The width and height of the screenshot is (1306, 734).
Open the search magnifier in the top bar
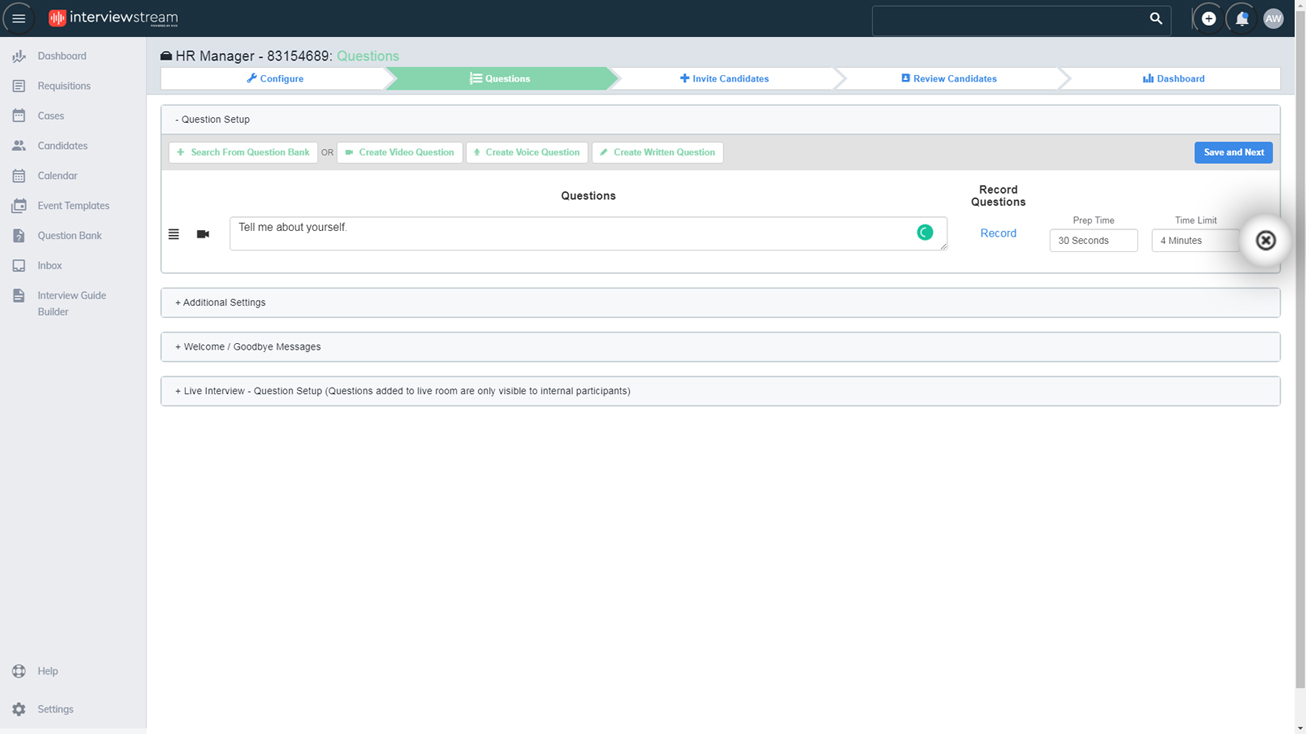(x=1155, y=18)
